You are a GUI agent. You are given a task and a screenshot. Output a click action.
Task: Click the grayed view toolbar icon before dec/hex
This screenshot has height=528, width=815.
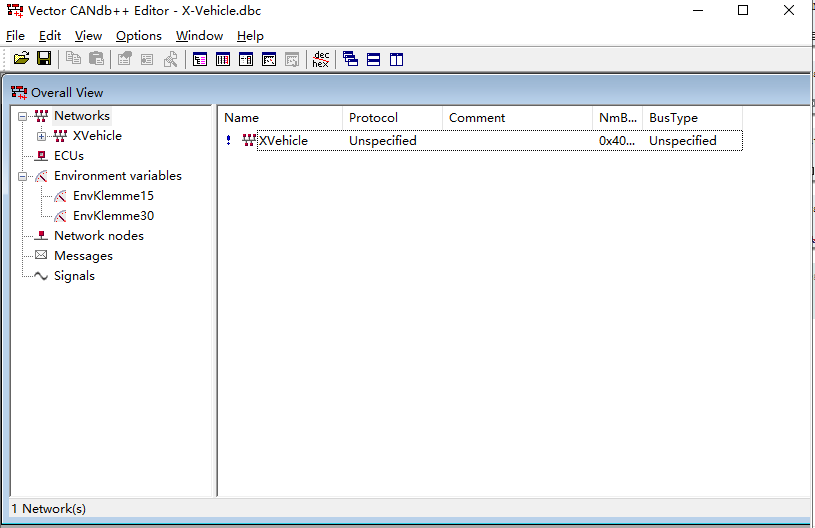pyautogui.click(x=292, y=60)
